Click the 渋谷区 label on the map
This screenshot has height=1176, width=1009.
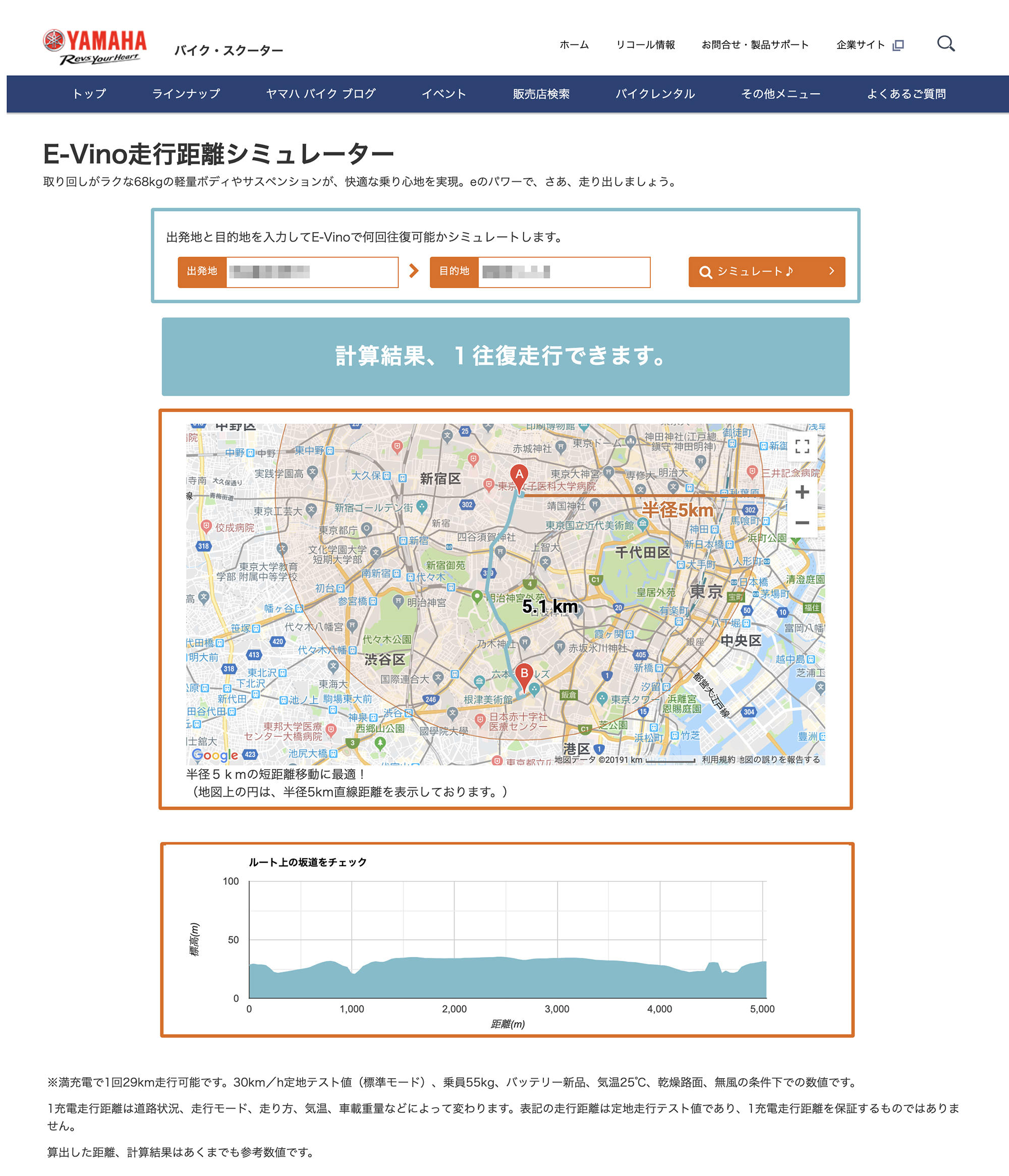[384, 660]
